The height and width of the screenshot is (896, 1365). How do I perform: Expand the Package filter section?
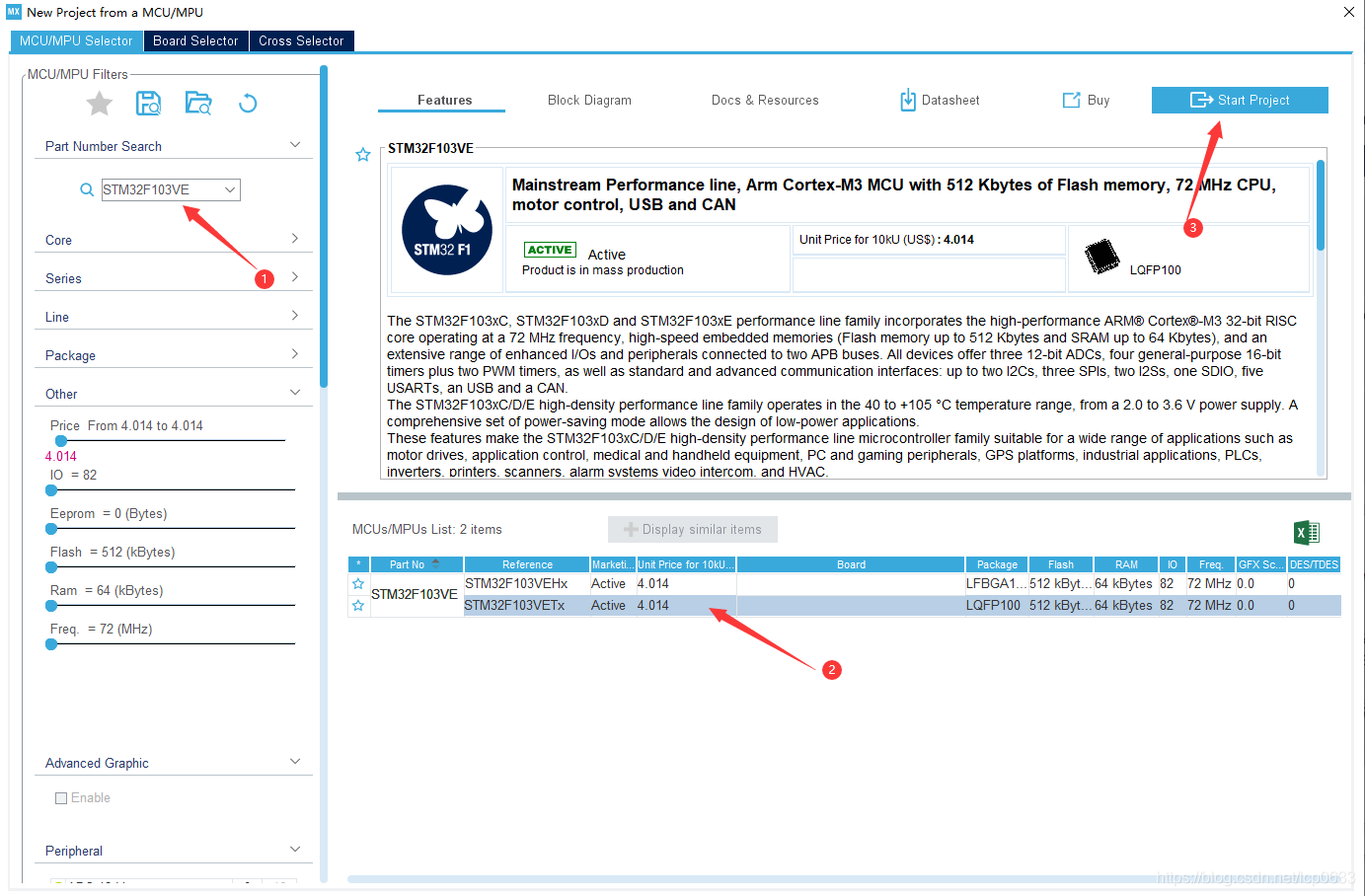pos(295,354)
